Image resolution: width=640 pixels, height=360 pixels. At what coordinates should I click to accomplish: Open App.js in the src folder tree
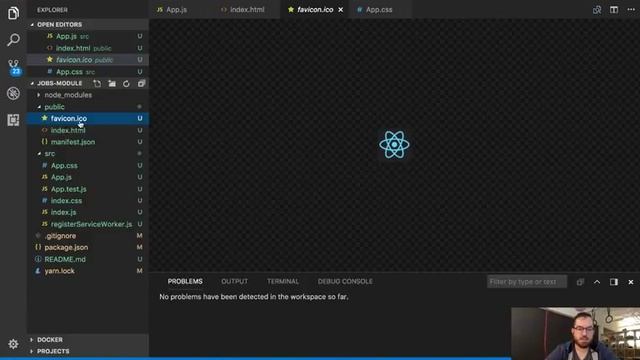coord(88,177)
